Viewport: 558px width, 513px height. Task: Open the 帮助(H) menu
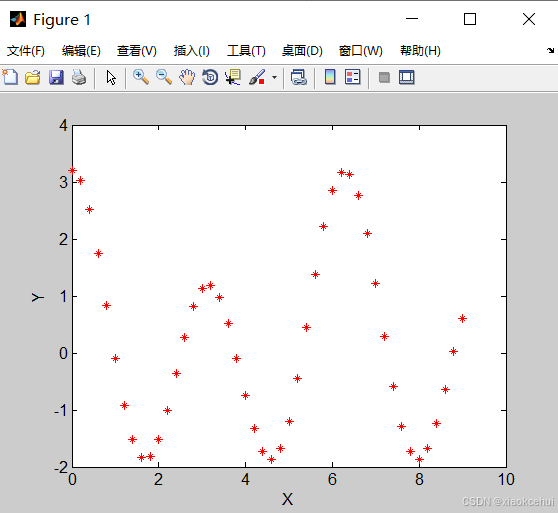tap(420, 51)
